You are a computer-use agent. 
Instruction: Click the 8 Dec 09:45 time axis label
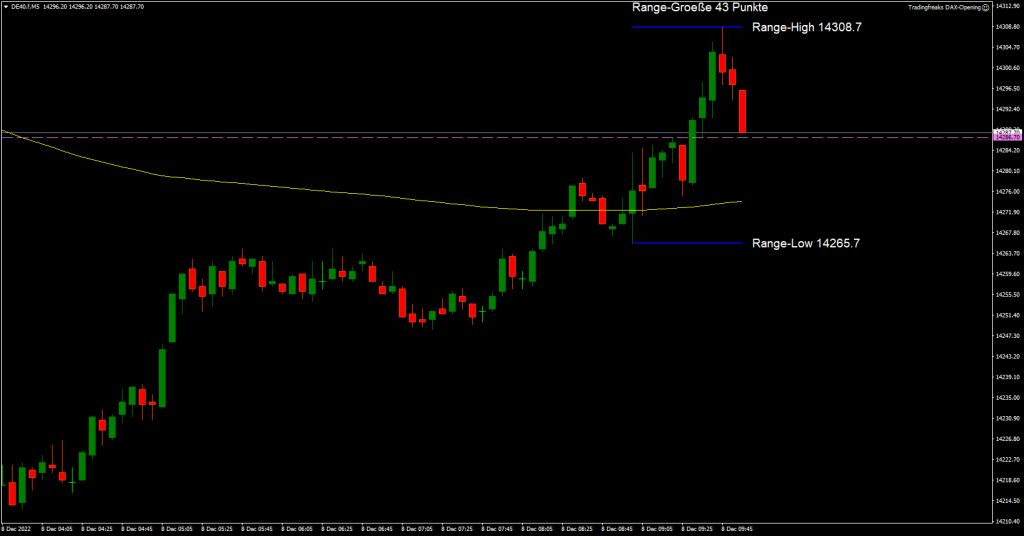(739, 528)
